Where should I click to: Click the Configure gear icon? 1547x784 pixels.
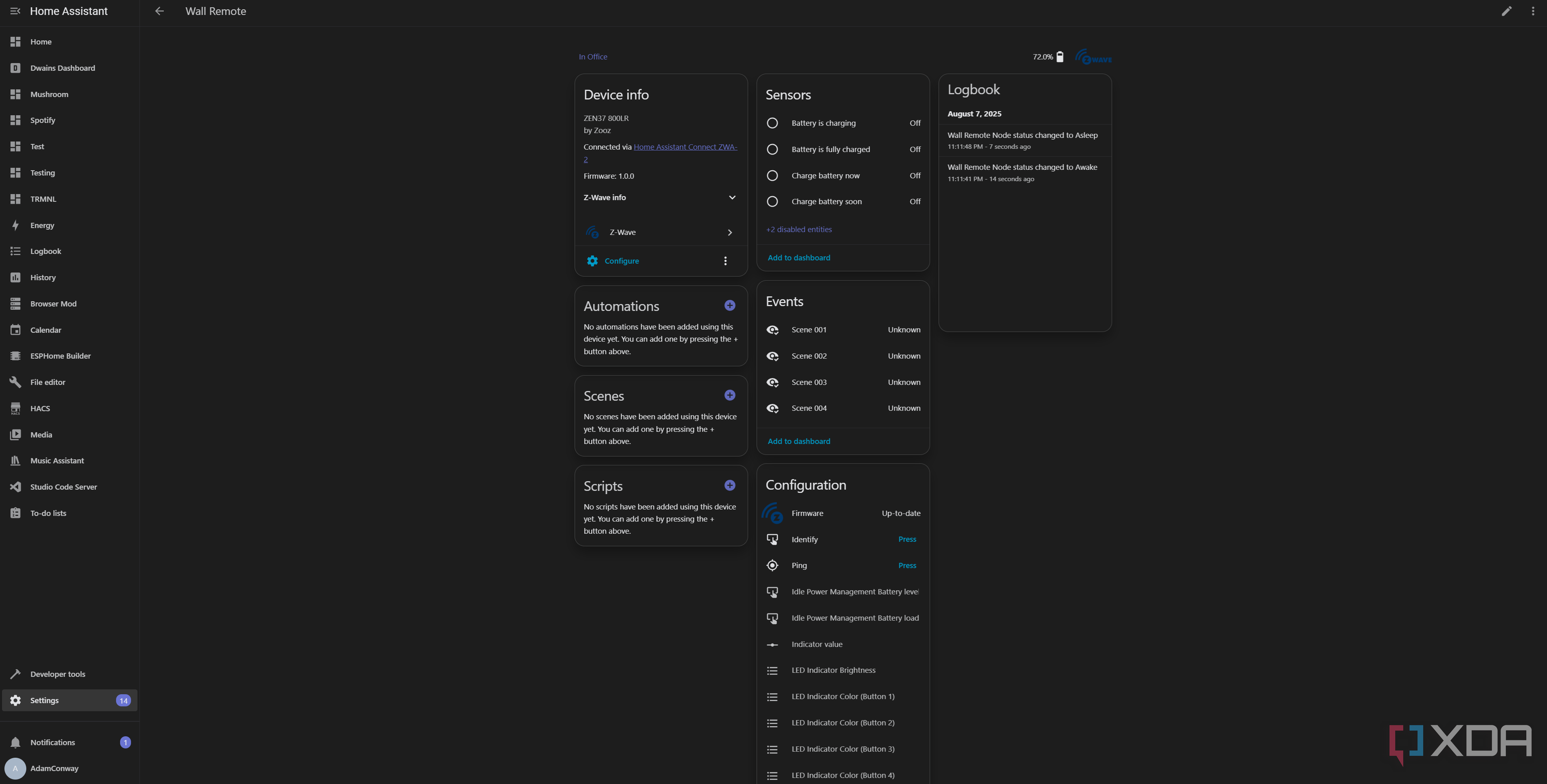point(592,260)
